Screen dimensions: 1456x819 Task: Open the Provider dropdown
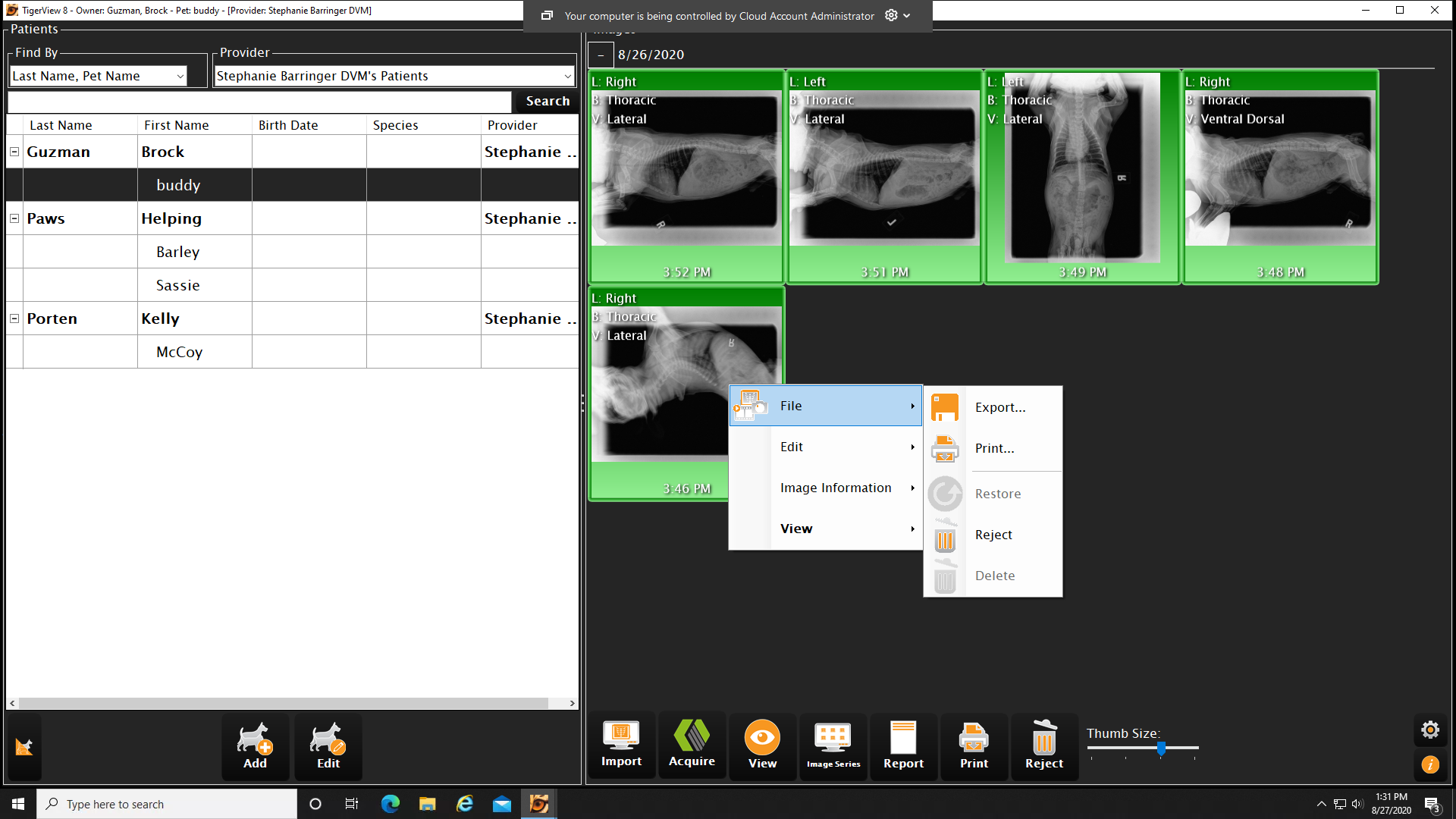[567, 76]
